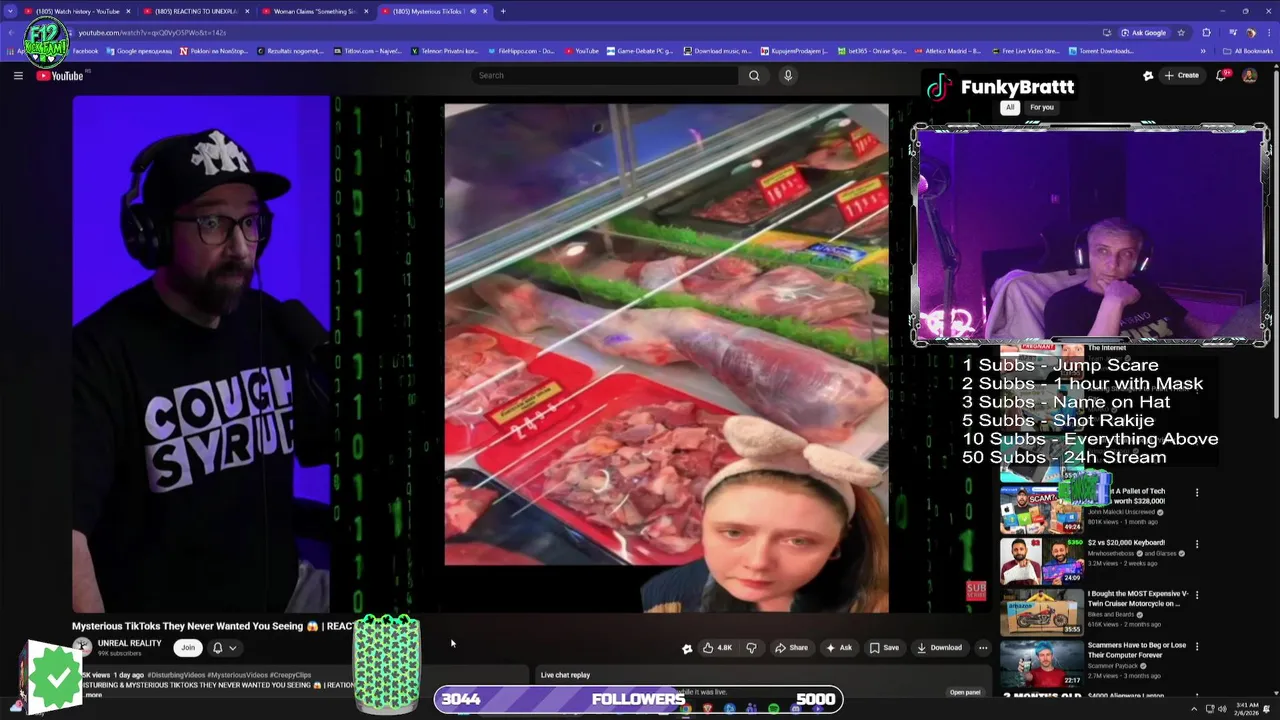Save the video with the Save button

pos(883,647)
